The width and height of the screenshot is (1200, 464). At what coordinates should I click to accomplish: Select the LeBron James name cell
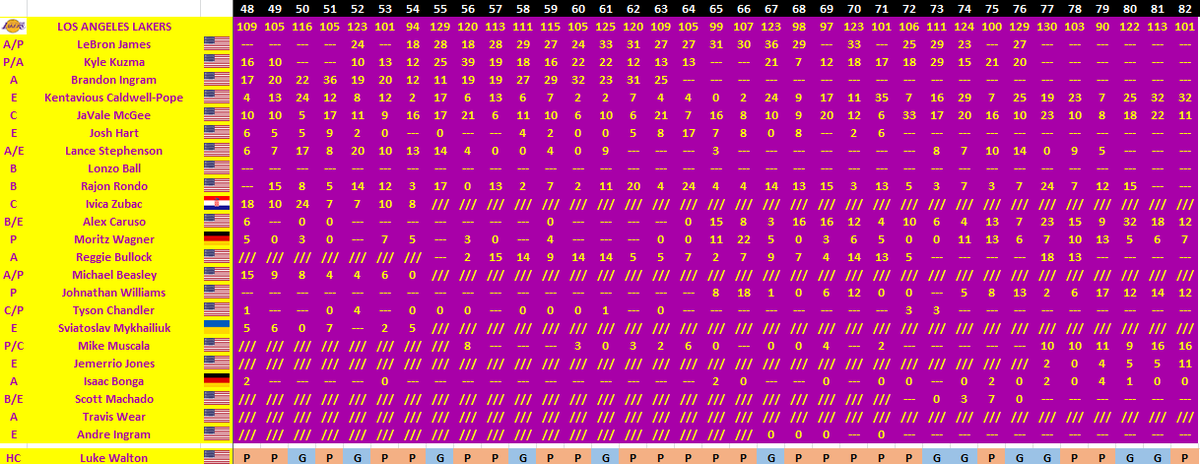[114, 44]
